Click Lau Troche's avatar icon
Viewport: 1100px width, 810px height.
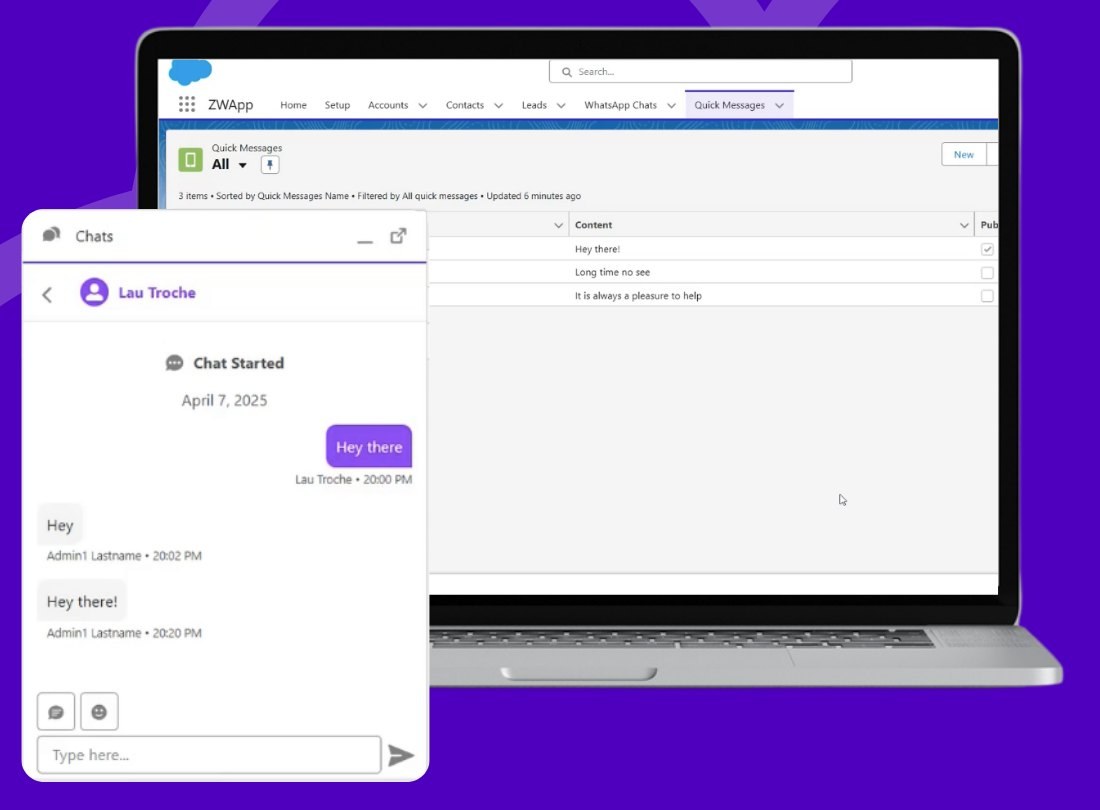point(94,292)
